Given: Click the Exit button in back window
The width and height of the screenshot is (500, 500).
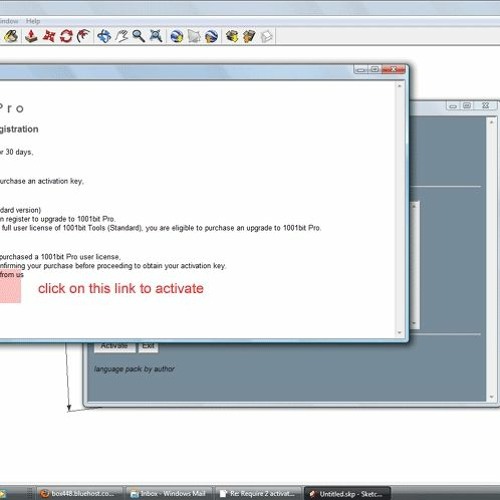Looking at the screenshot, I should point(148,347).
